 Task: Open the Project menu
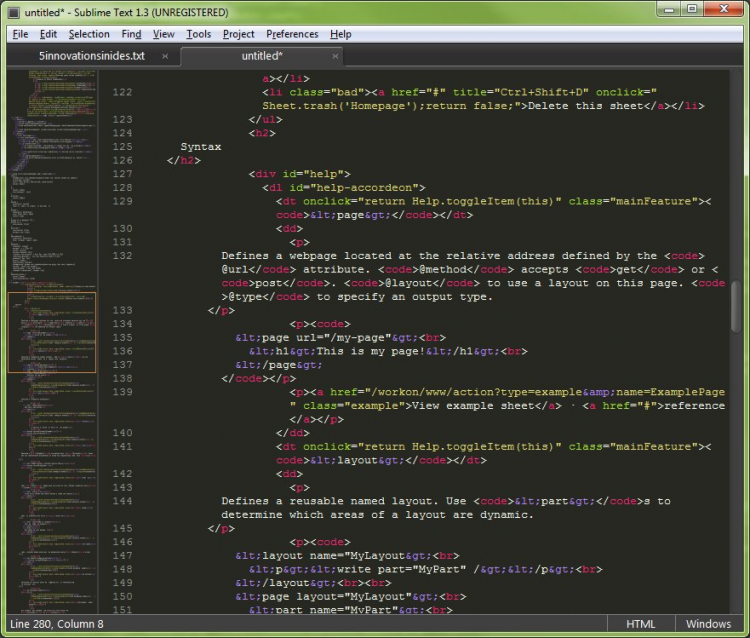(238, 34)
